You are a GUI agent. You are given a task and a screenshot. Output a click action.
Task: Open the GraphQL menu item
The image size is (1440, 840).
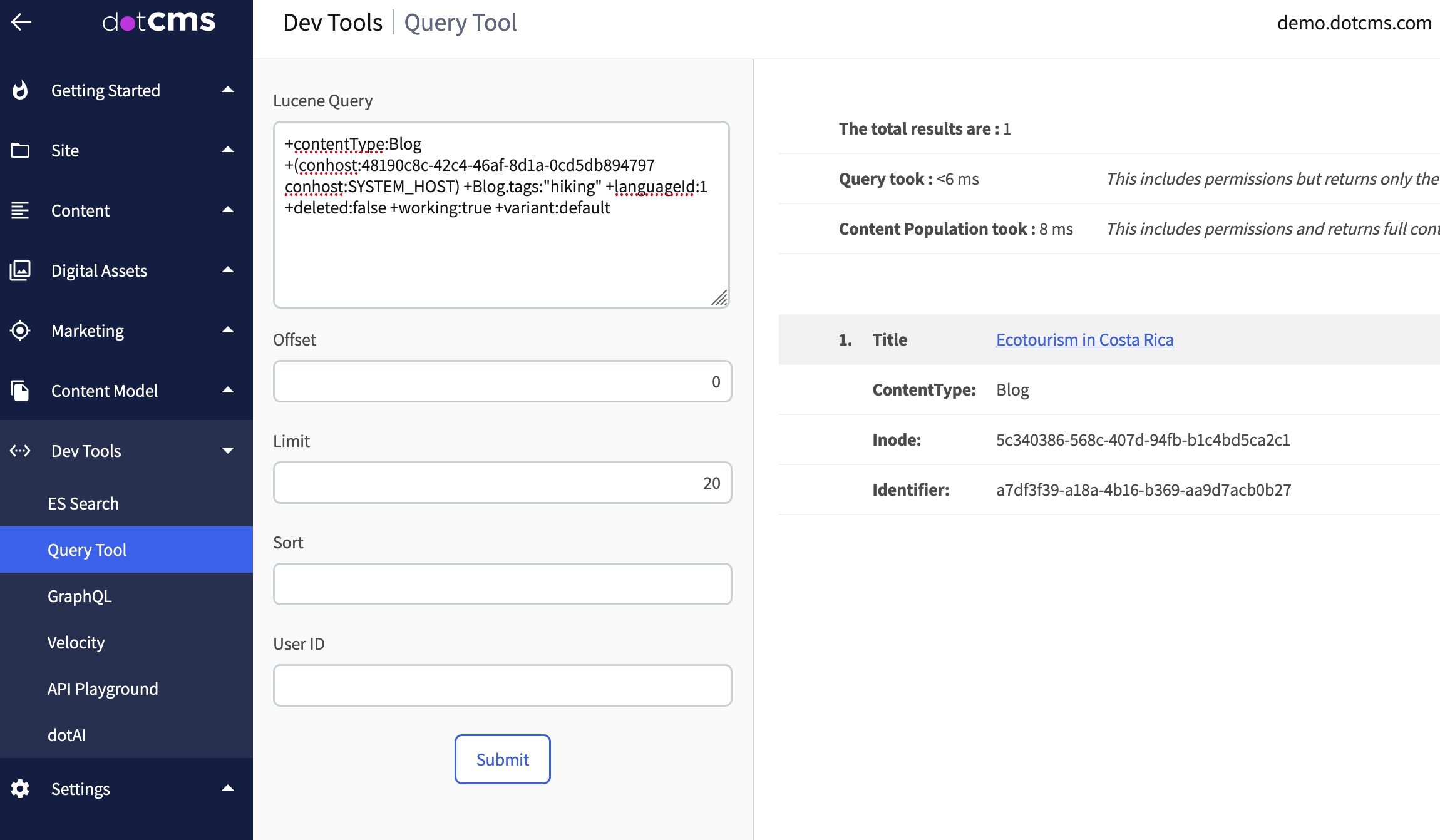coord(80,596)
